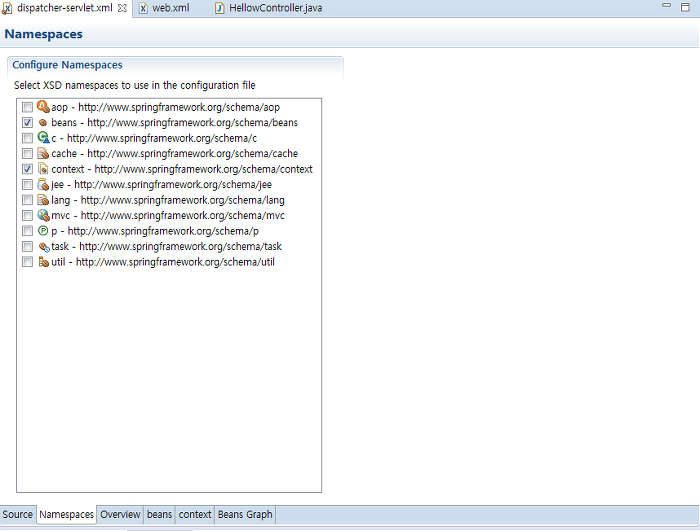Check the mvc namespace checkbox
The height and width of the screenshot is (531, 700).
(x=28, y=215)
